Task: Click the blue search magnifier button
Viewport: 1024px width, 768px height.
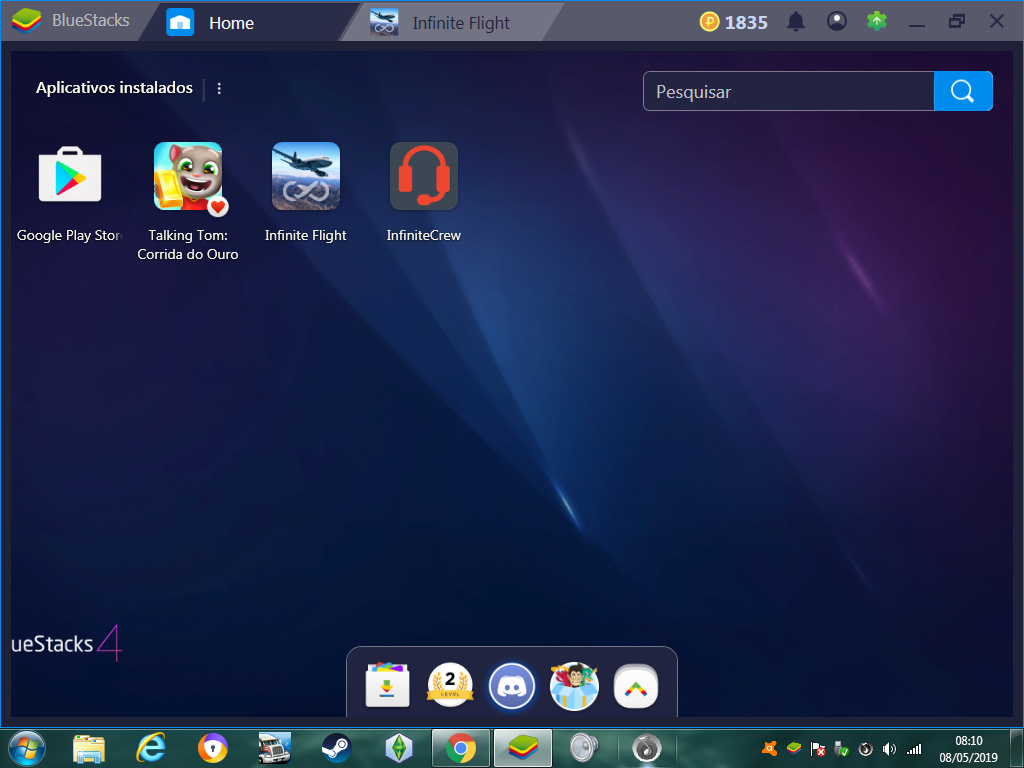Action: click(x=963, y=91)
